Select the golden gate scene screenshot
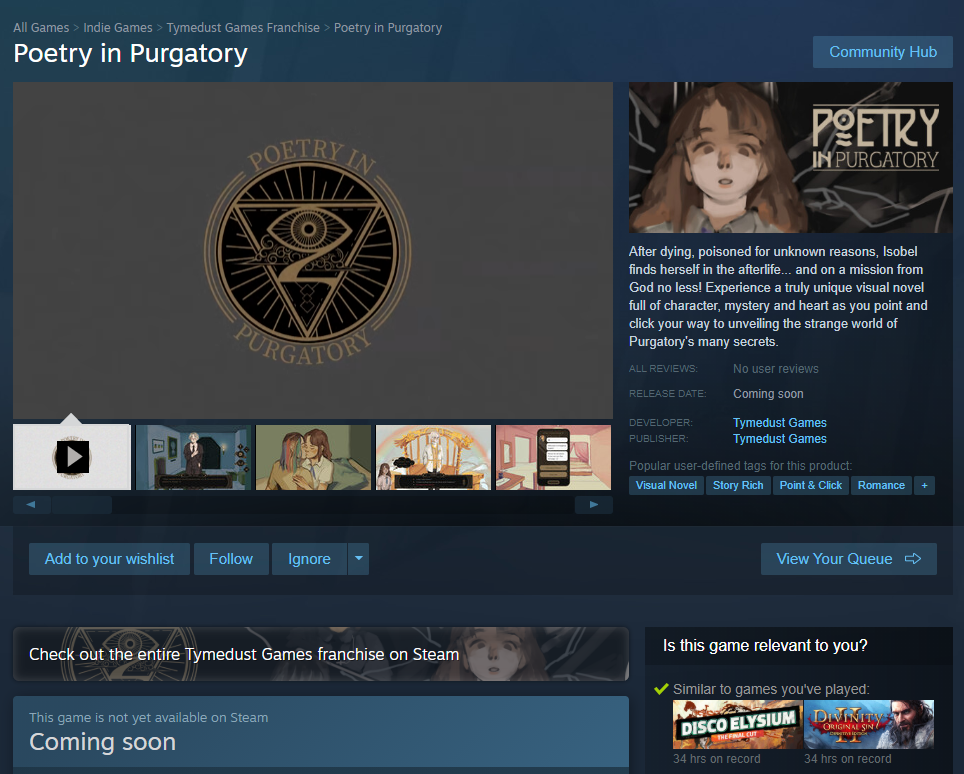Viewport: 964px width, 774px height. [433, 457]
